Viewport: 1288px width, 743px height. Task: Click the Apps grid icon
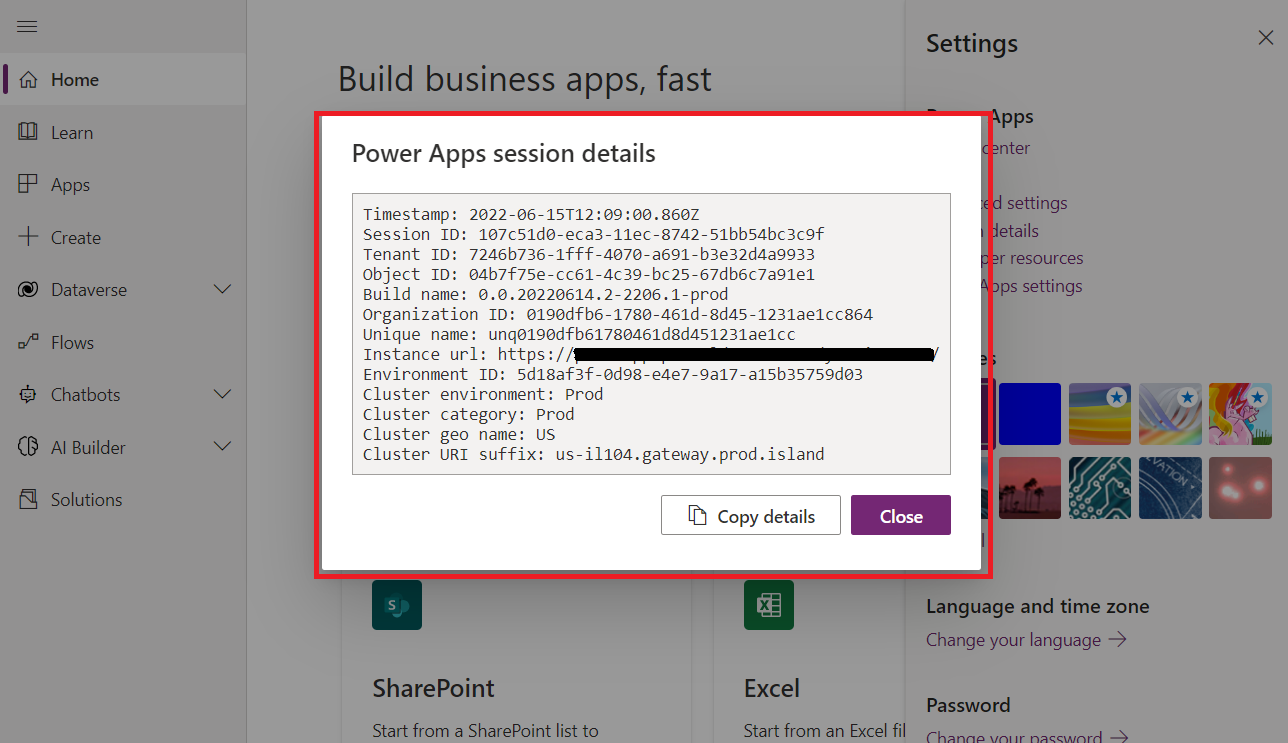tap(28, 185)
